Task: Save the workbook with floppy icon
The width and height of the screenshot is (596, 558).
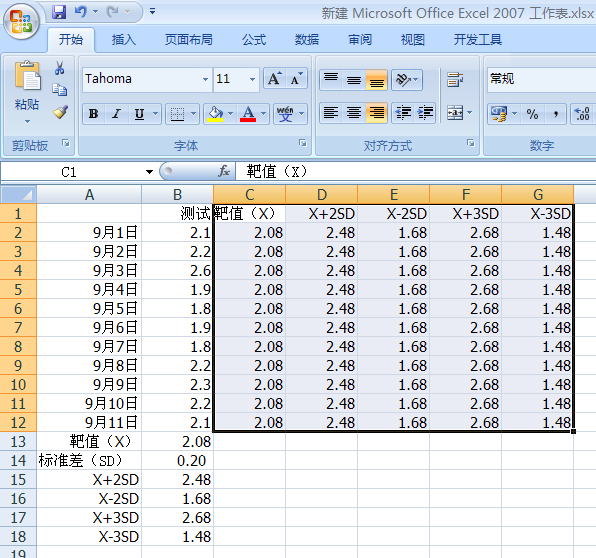Action: [59, 12]
